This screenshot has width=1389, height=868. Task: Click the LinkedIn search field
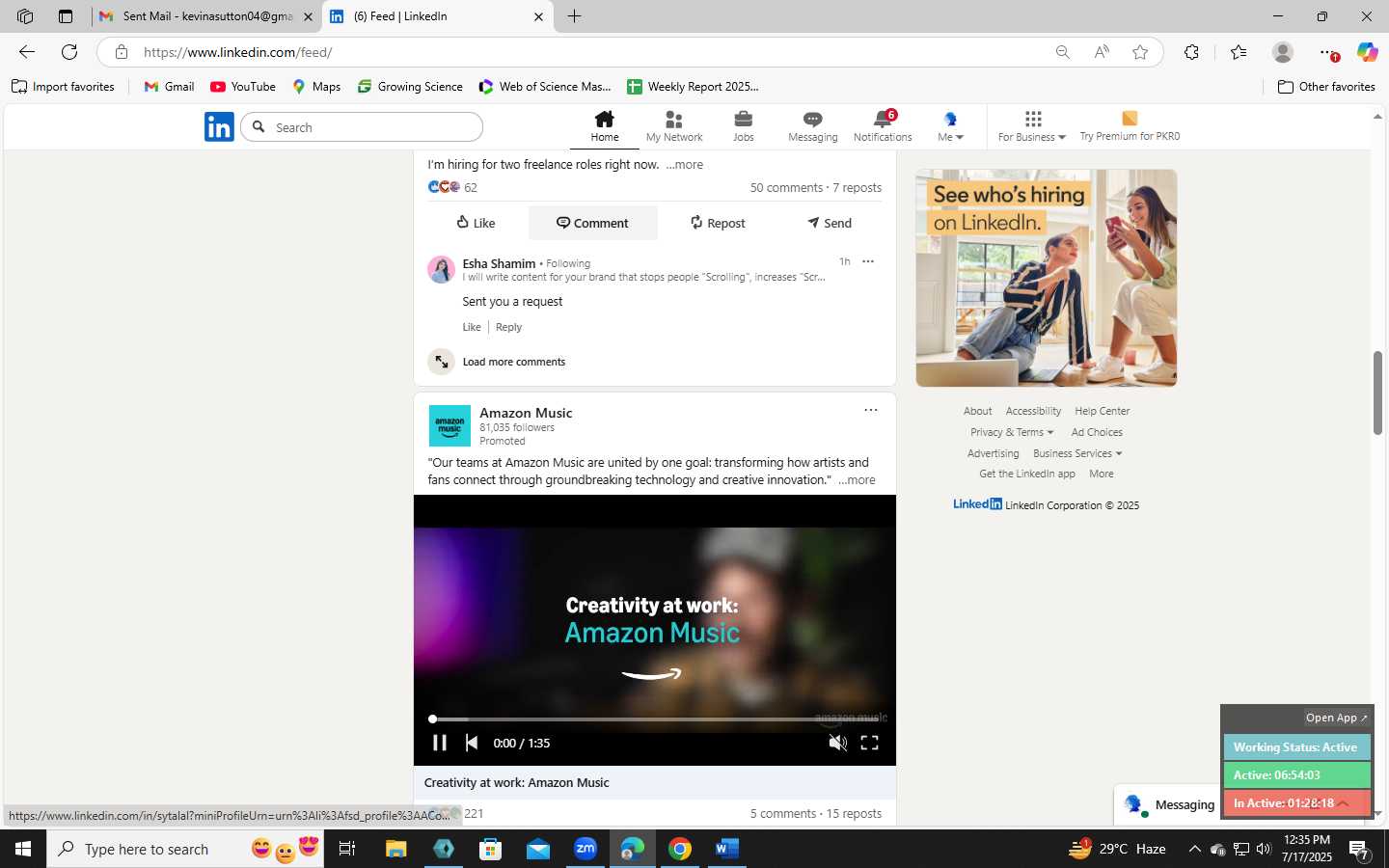click(362, 127)
